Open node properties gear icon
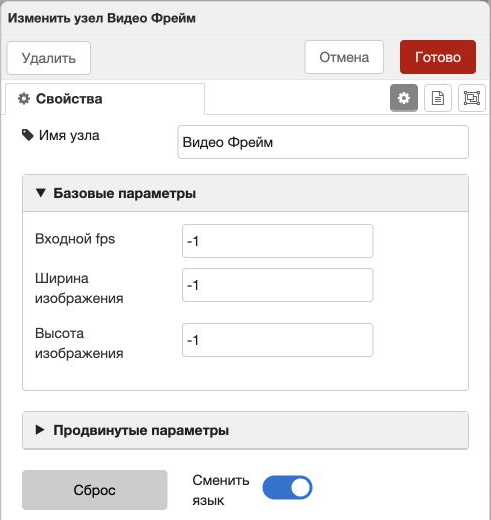The height and width of the screenshot is (520, 491). 404,98
